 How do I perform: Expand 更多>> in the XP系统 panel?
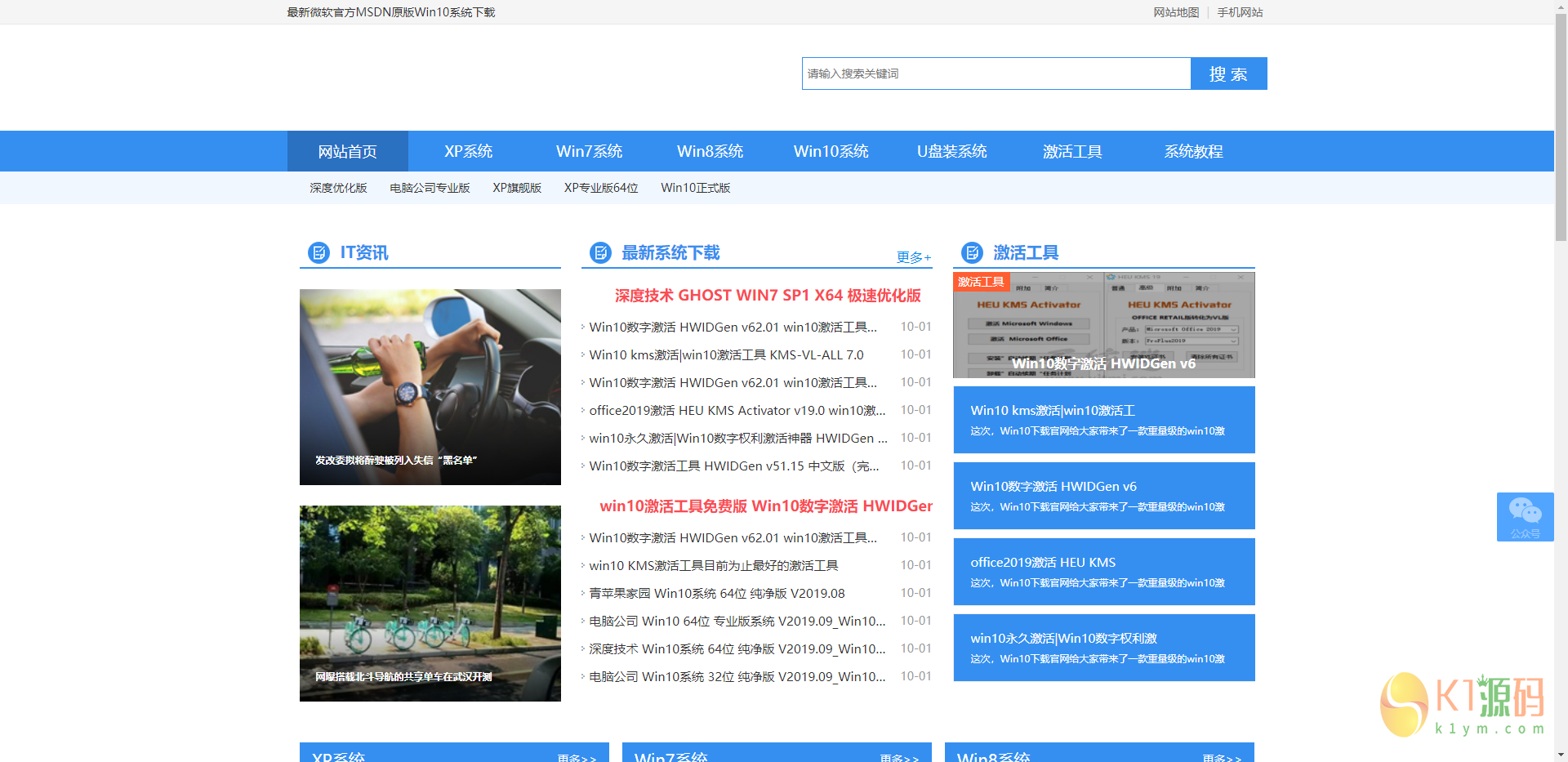[x=577, y=757]
